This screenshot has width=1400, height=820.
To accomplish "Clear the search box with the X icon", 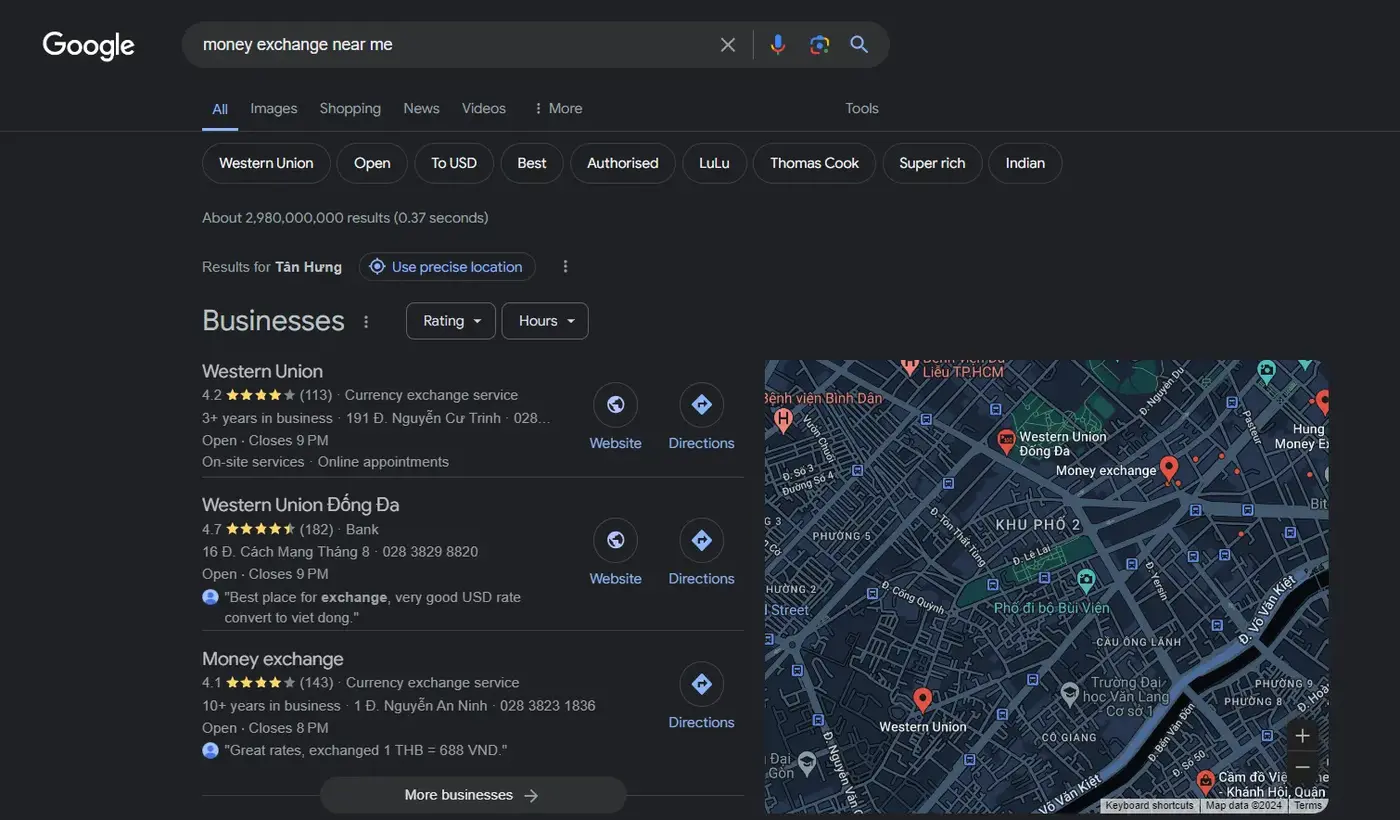I will [728, 45].
